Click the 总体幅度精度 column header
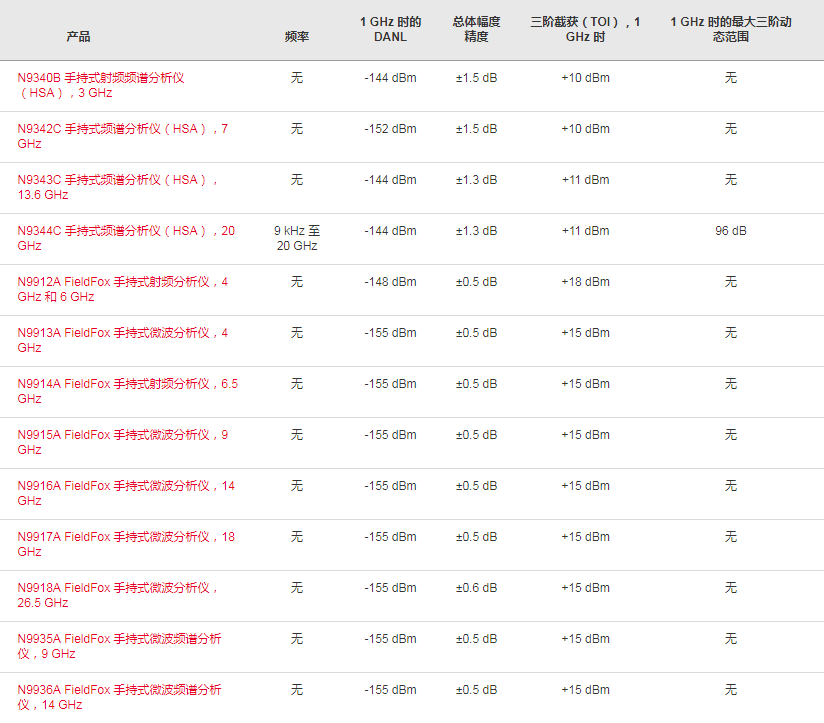The height and width of the screenshot is (723, 824). 476,29
